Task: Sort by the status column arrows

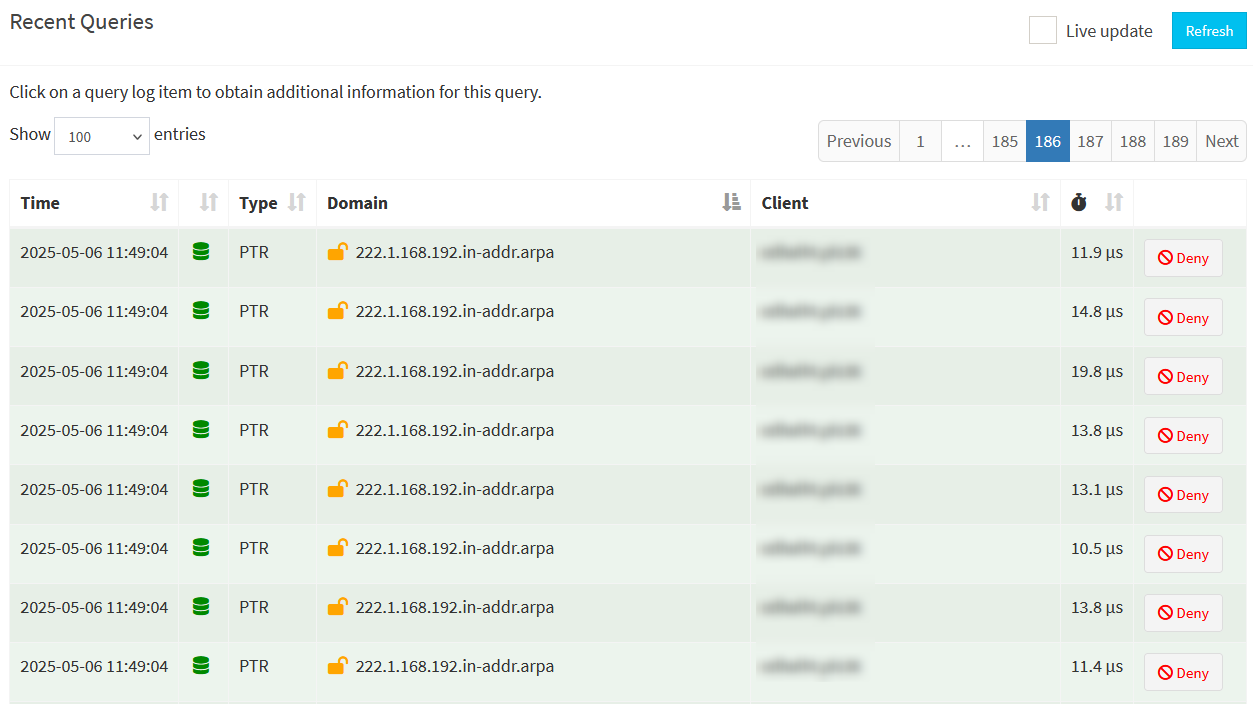Action: [x=208, y=203]
